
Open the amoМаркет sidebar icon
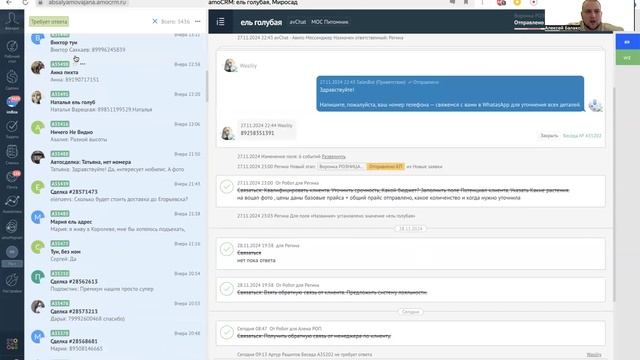coord(12,229)
